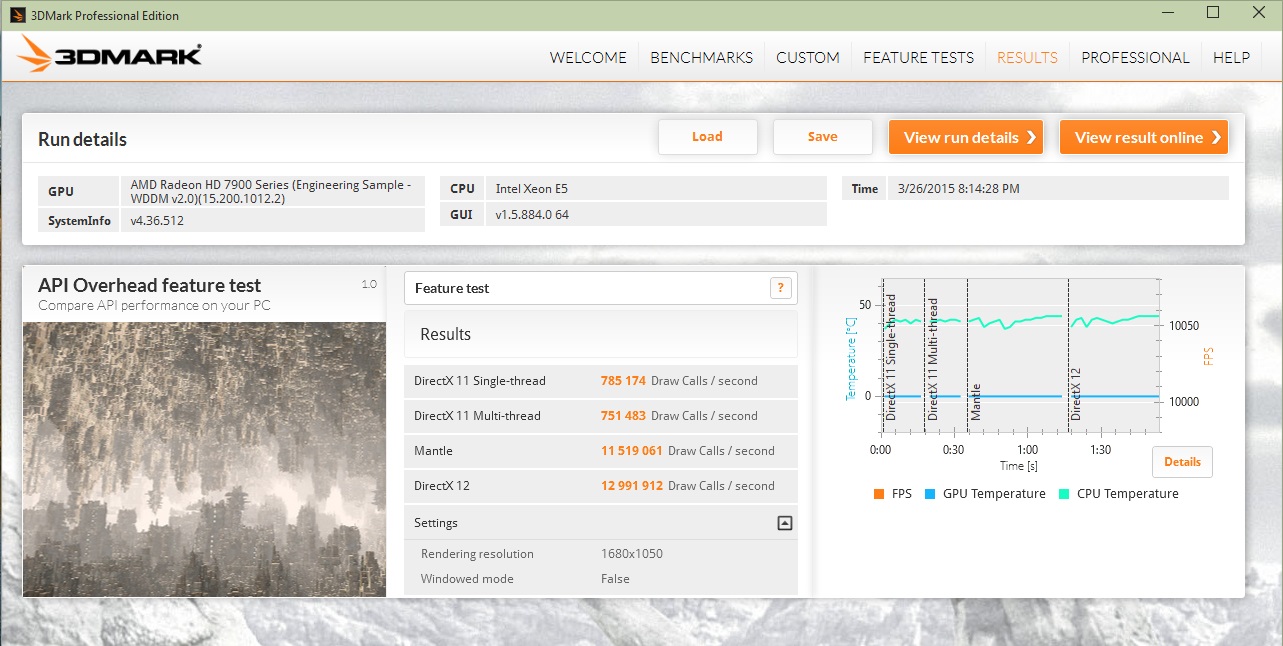Click the SystemInfo version v4.36.512
The height and width of the screenshot is (646, 1283).
coord(157,221)
